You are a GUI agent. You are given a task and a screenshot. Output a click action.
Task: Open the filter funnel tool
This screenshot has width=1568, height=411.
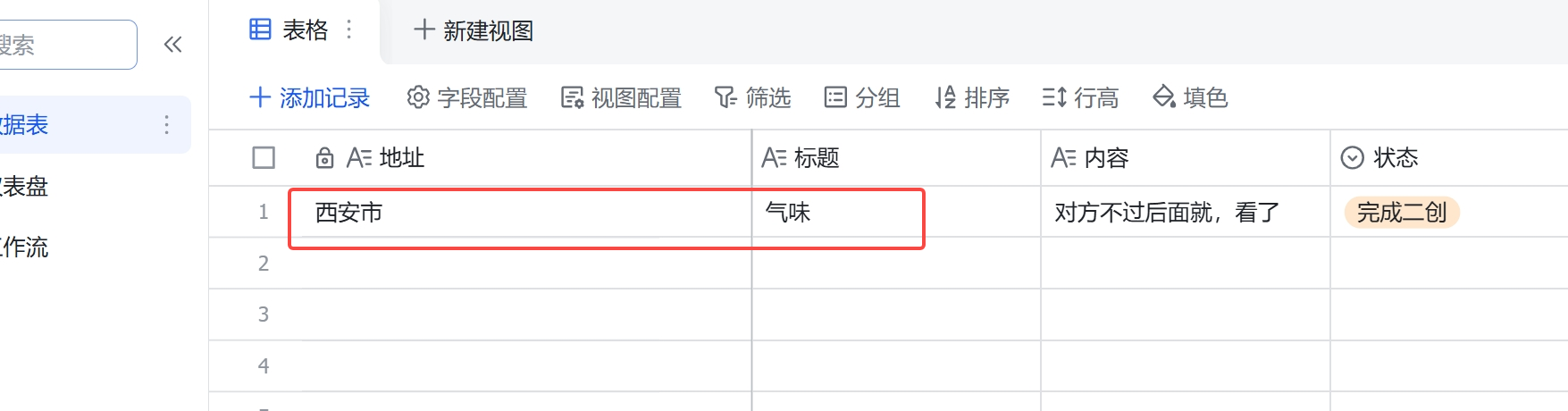click(x=752, y=97)
